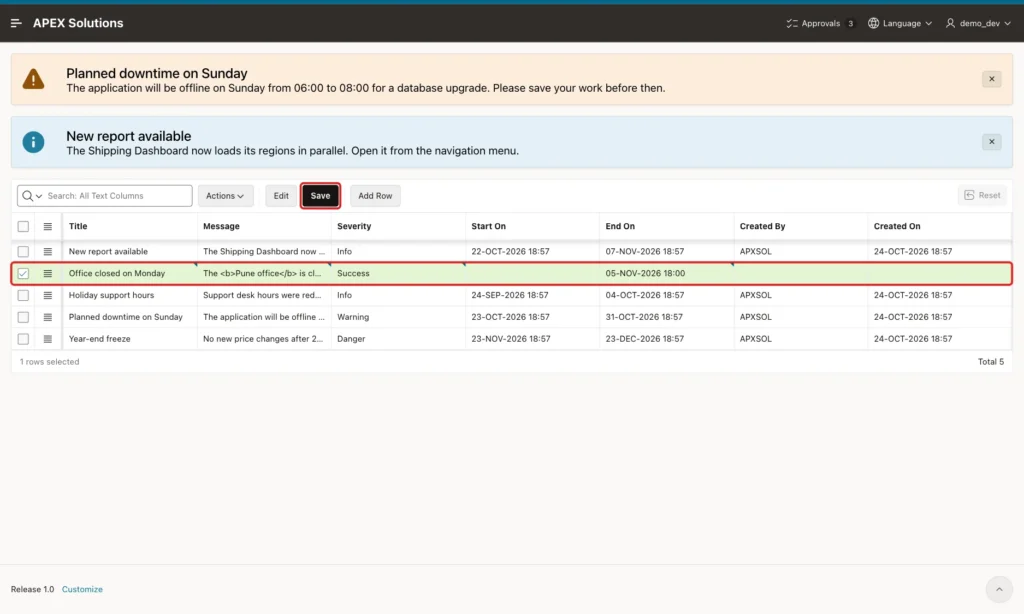This screenshot has width=1024, height=614.
Task: Click the Severity column header
Action: (x=398, y=226)
